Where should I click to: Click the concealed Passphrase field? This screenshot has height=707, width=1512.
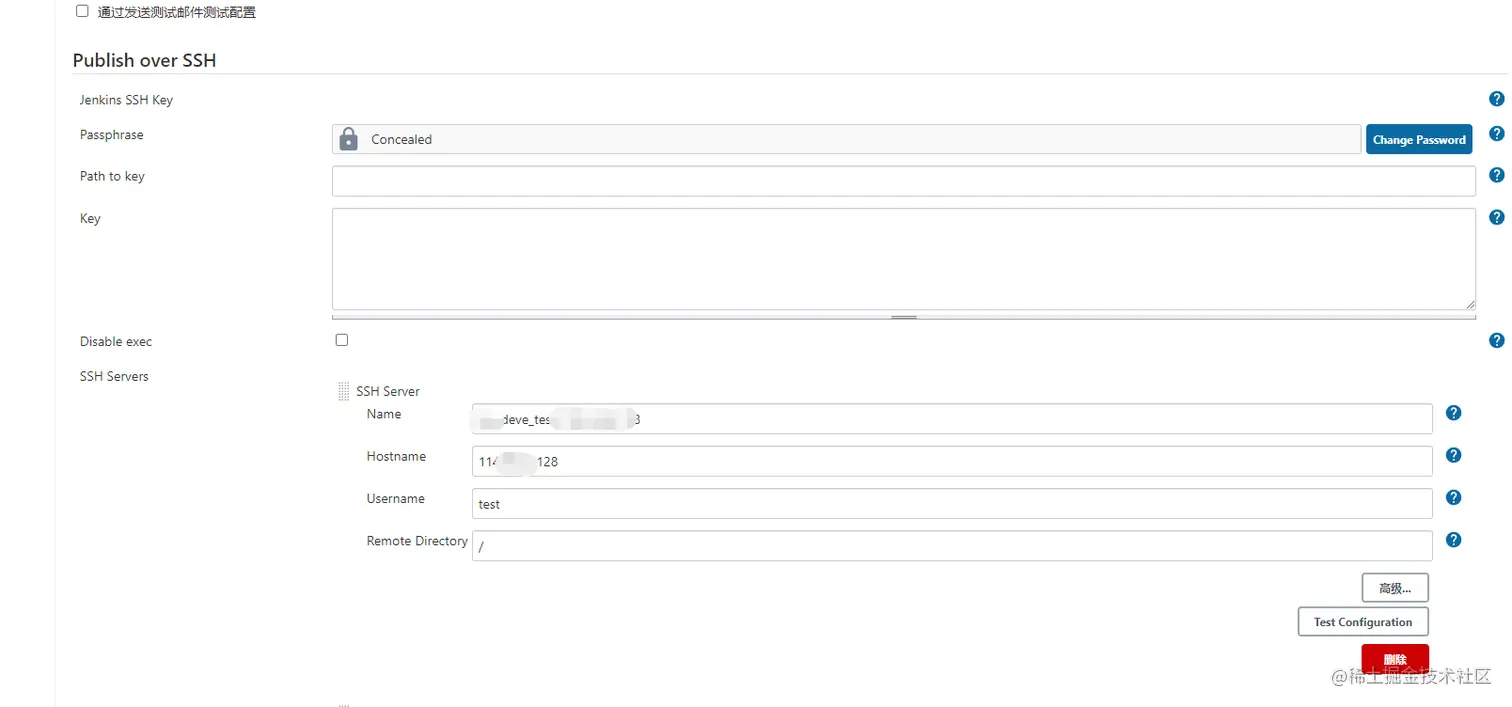pos(846,139)
